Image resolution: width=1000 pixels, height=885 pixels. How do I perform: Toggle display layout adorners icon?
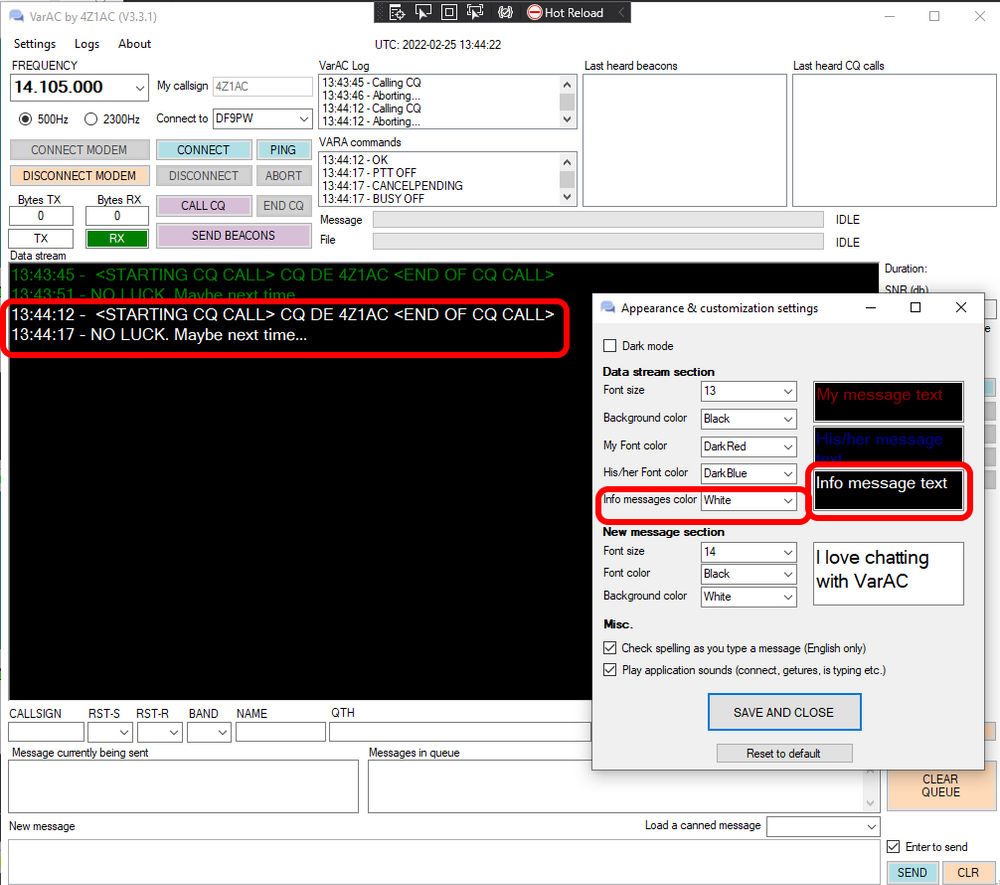[448, 11]
